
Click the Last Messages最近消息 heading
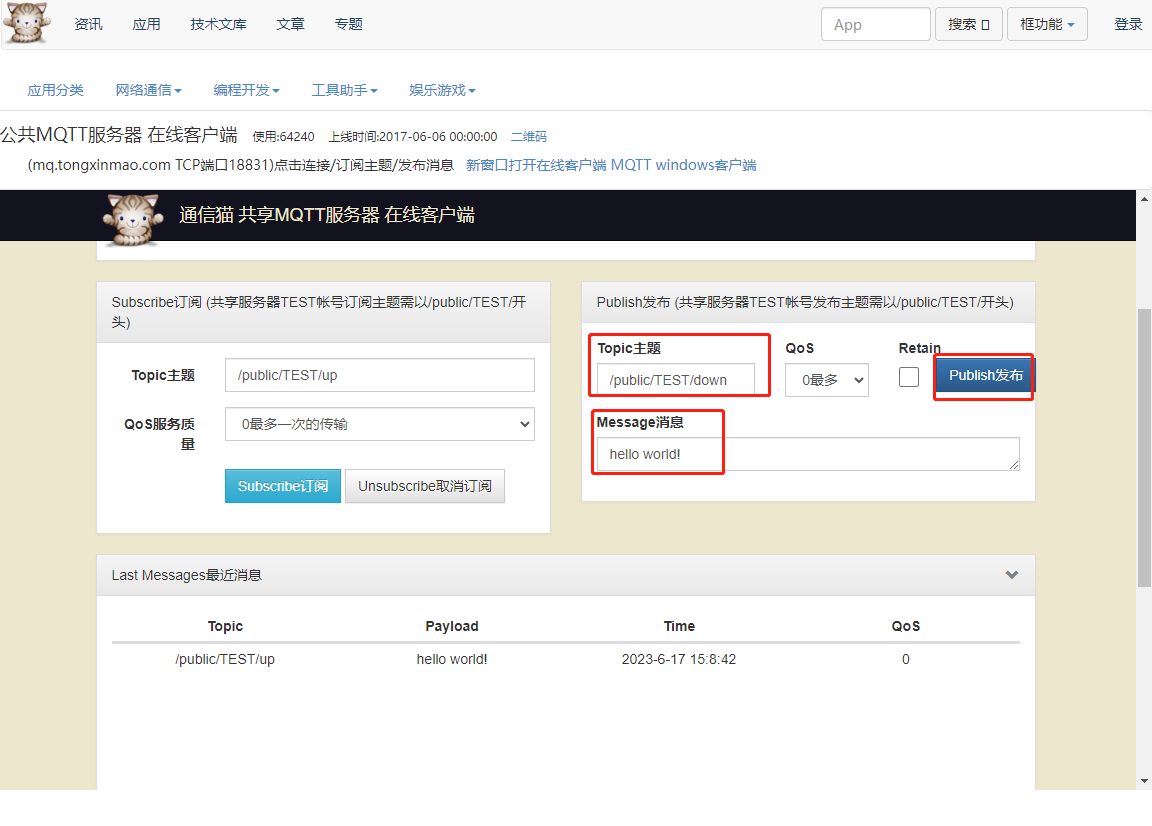[x=187, y=575]
